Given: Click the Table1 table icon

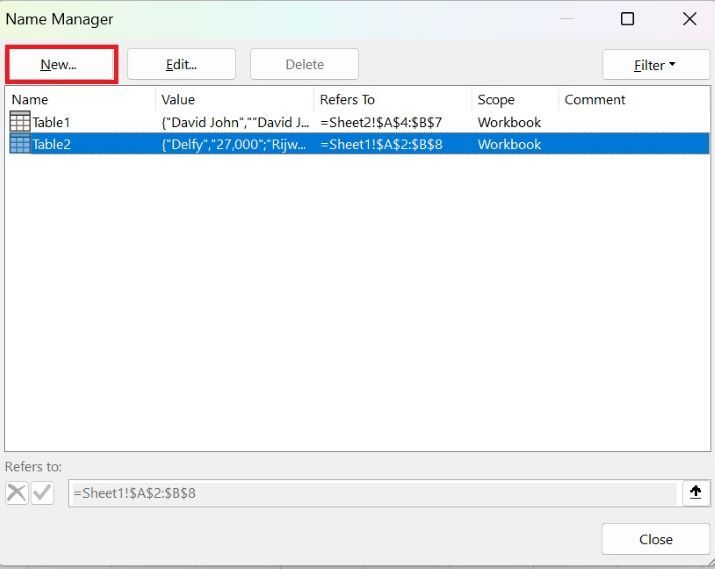Looking at the screenshot, I should [20, 122].
